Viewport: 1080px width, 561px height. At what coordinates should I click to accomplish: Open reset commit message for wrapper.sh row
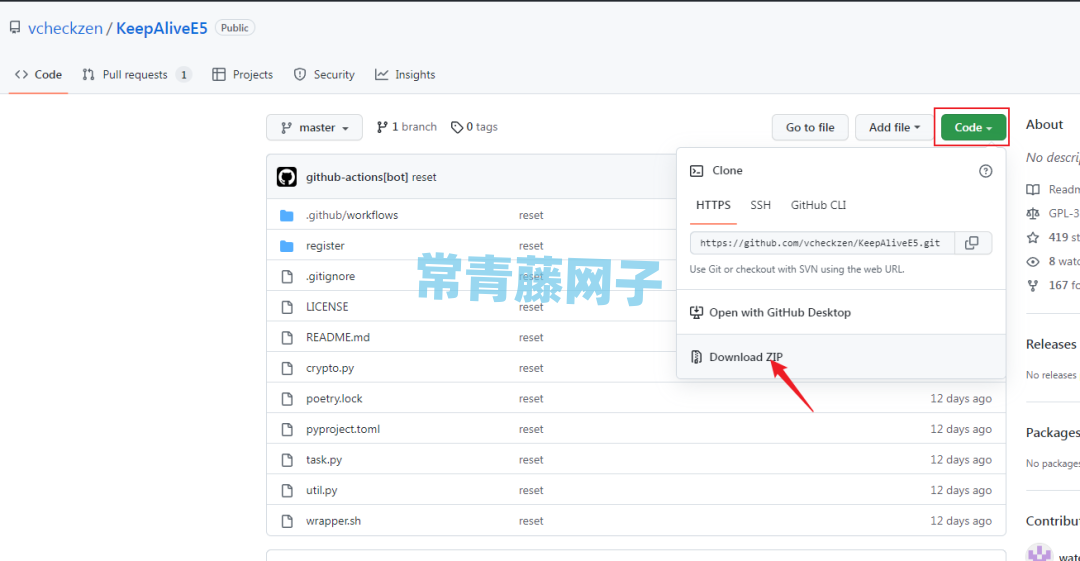[531, 521]
